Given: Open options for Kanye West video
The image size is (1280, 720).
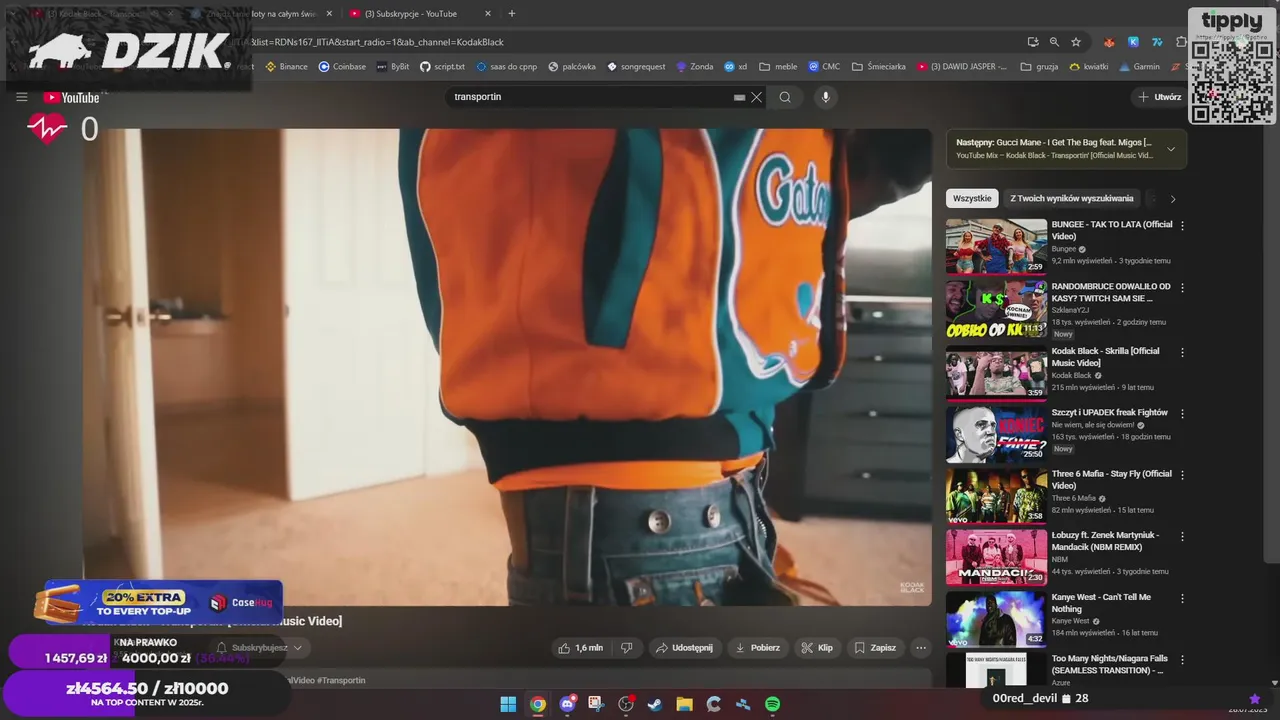Looking at the screenshot, I should (x=1182, y=598).
